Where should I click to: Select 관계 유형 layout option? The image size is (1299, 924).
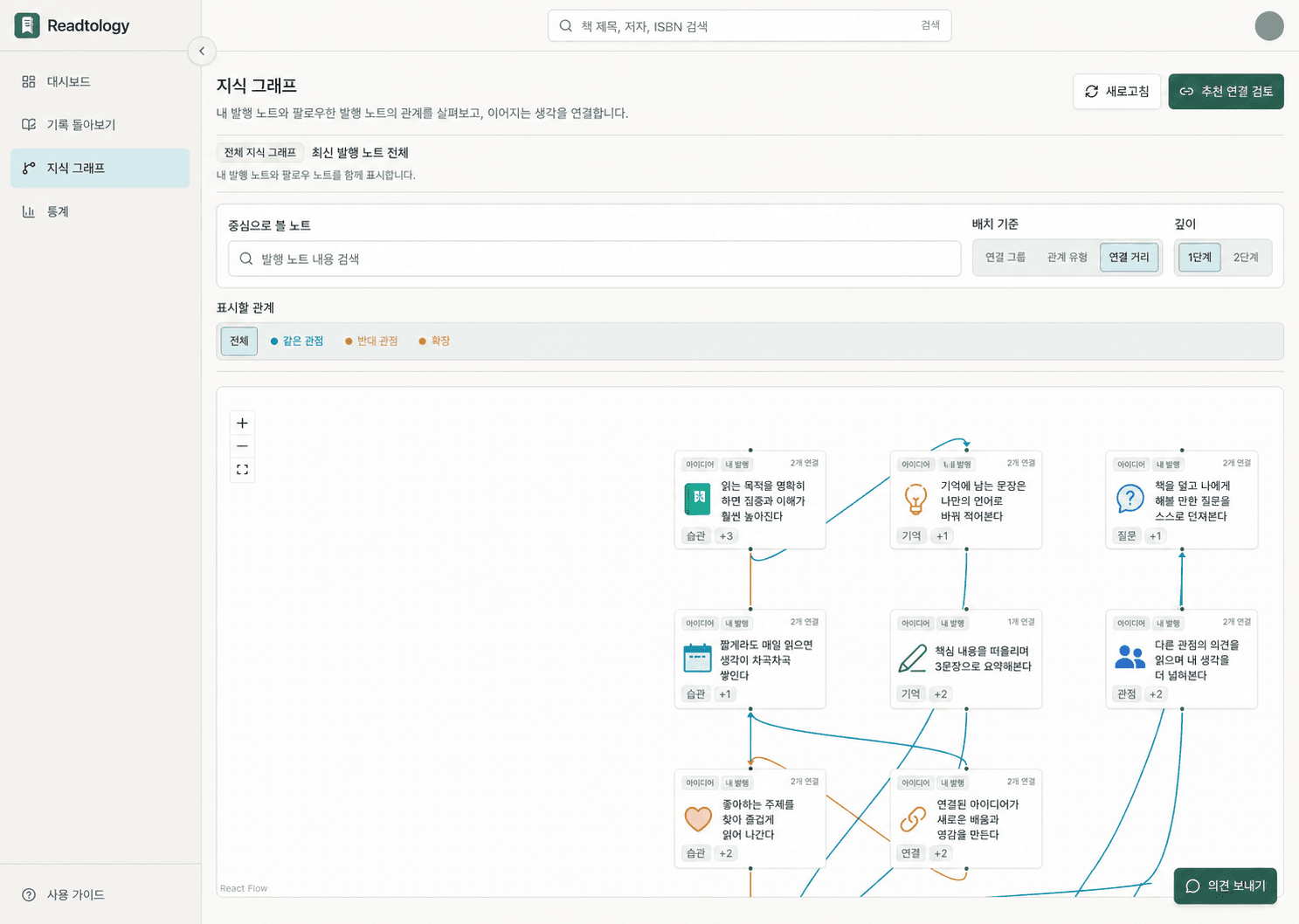(x=1067, y=257)
